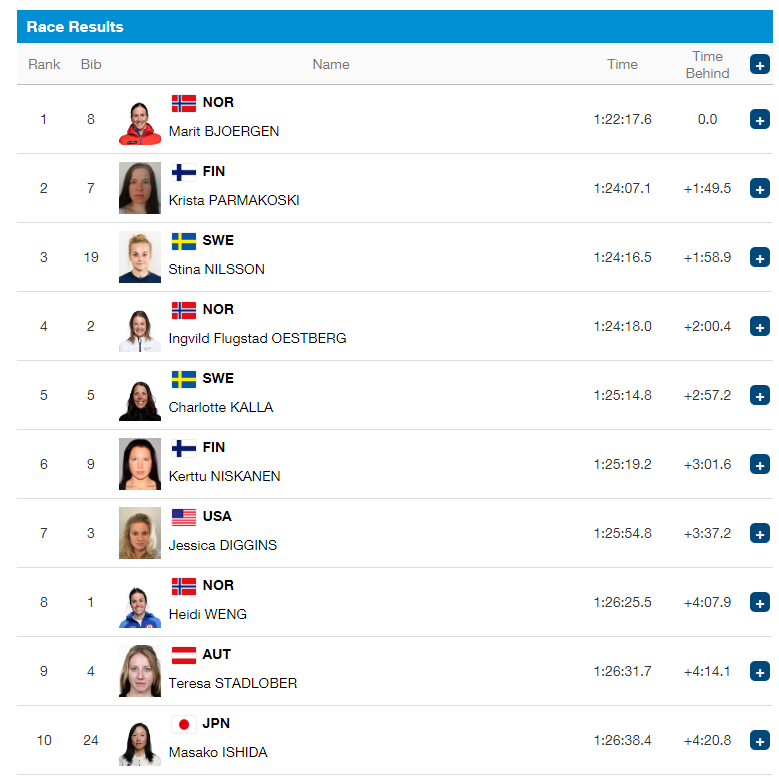
Task: Open plus icon for Stina NILSSON
Action: (759, 257)
